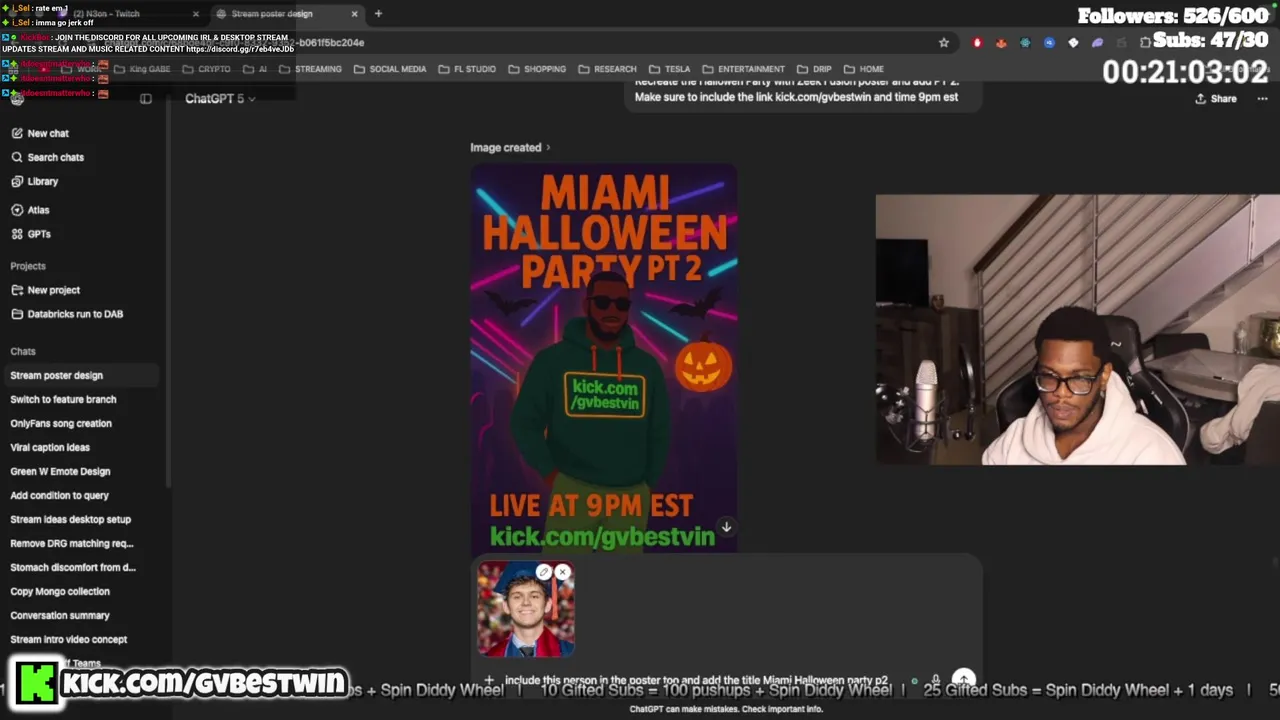Open the Stream intro video concept chat
The image size is (1280, 720).
68,640
